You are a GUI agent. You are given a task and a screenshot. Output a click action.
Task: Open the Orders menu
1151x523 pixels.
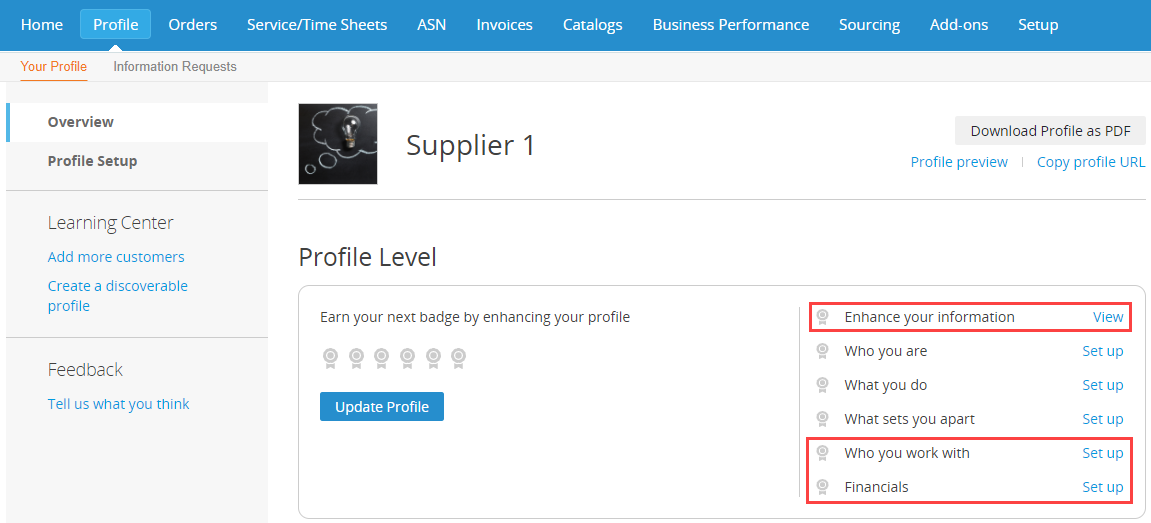tap(192, 25)
